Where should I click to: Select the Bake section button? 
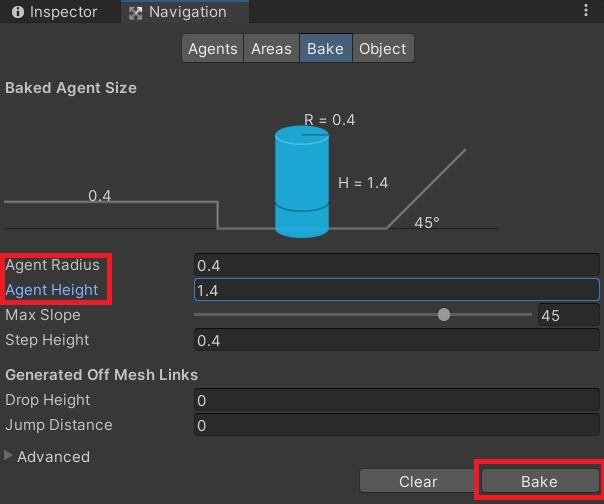click(325, 49)
